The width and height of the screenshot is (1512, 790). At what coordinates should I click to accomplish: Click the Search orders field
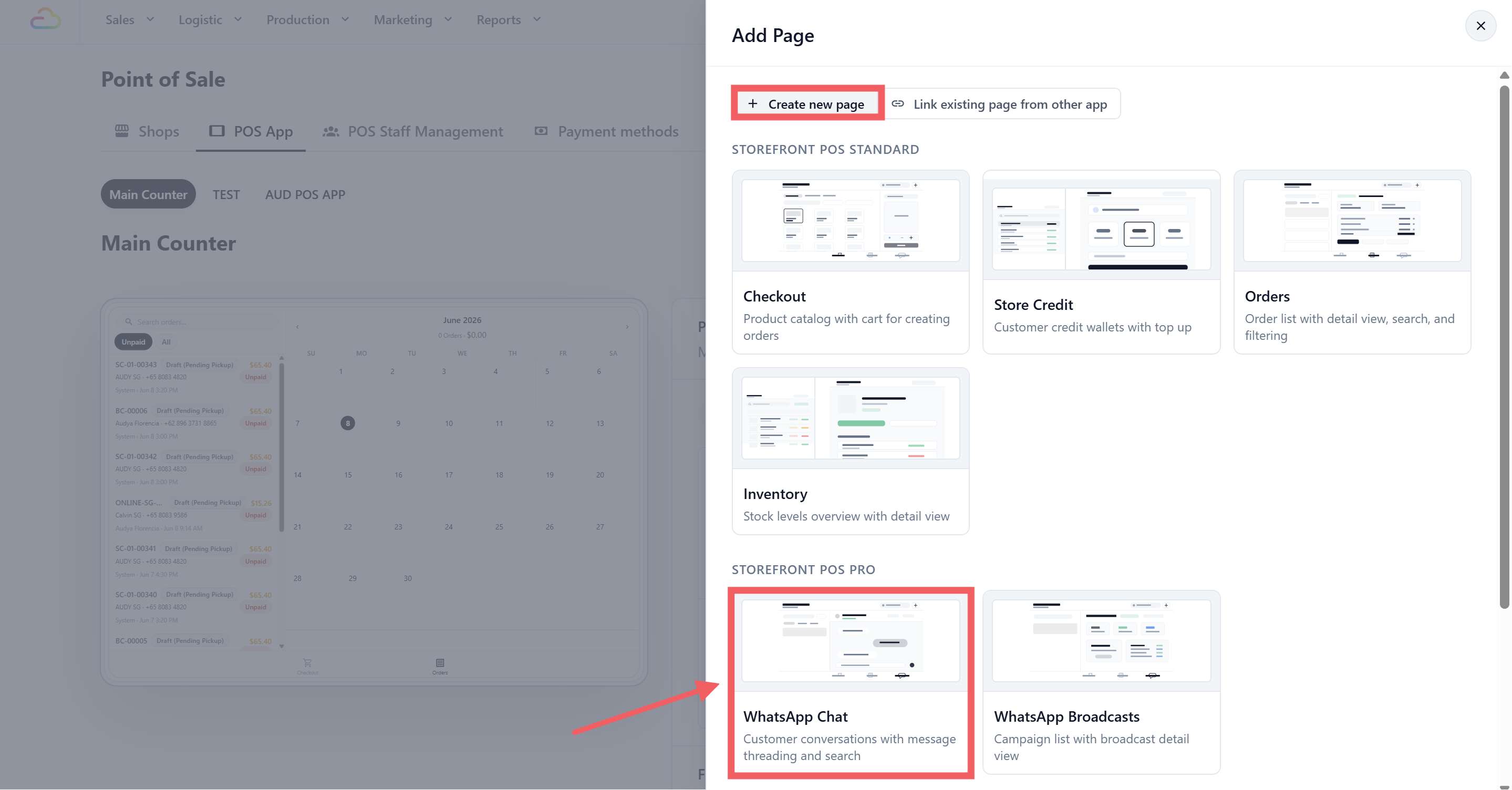pyautogui.click(x=197, y=321)
